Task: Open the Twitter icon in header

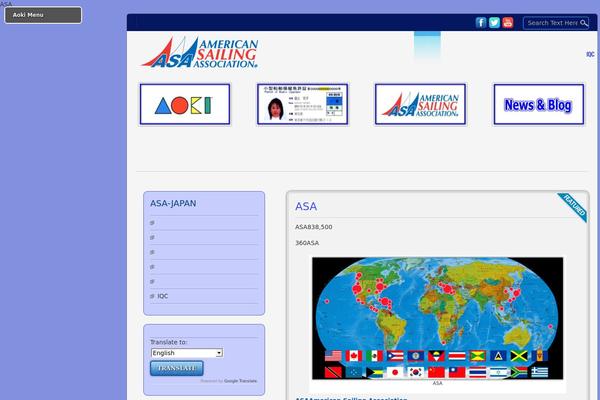Action: [x=494, y=23]
